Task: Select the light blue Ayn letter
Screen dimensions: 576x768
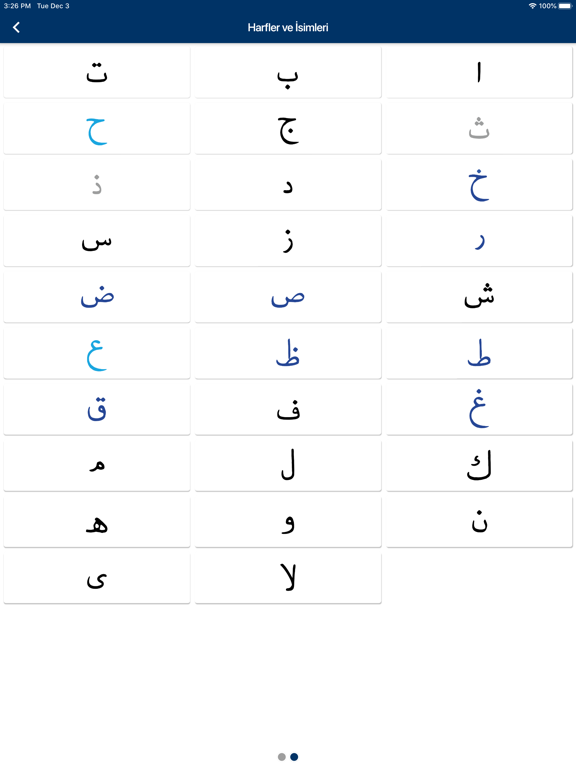Action: tap(96, 354)
